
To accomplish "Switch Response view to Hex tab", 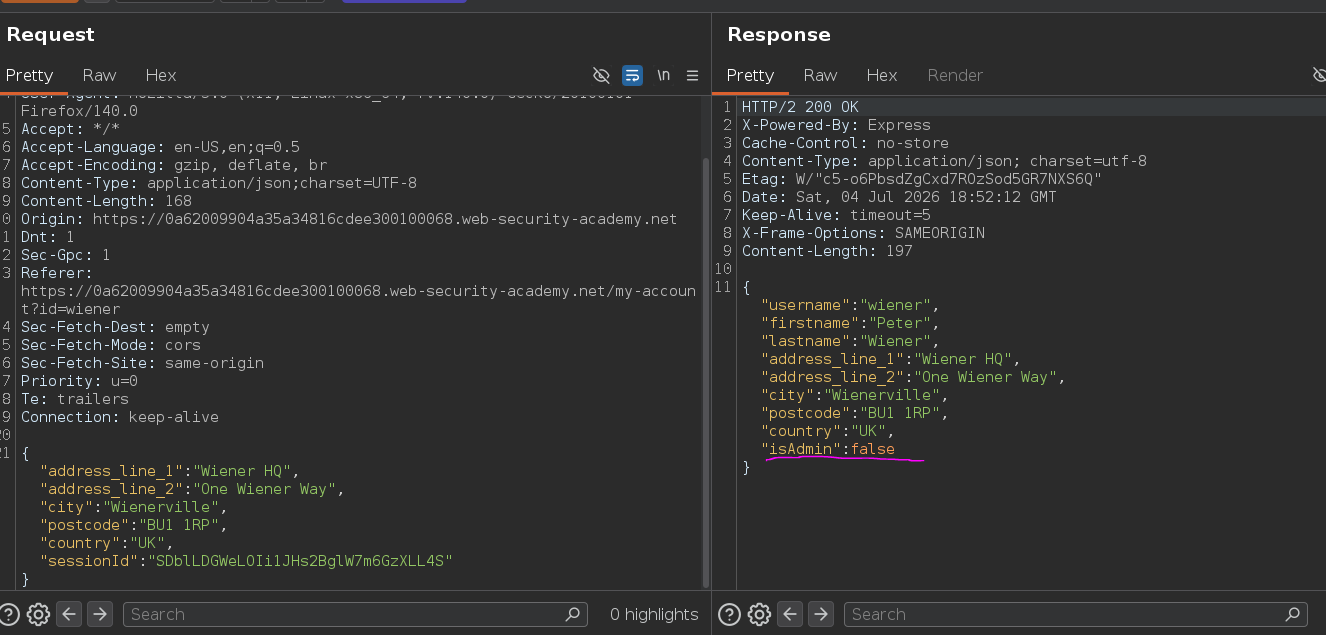I will point(882,75).
